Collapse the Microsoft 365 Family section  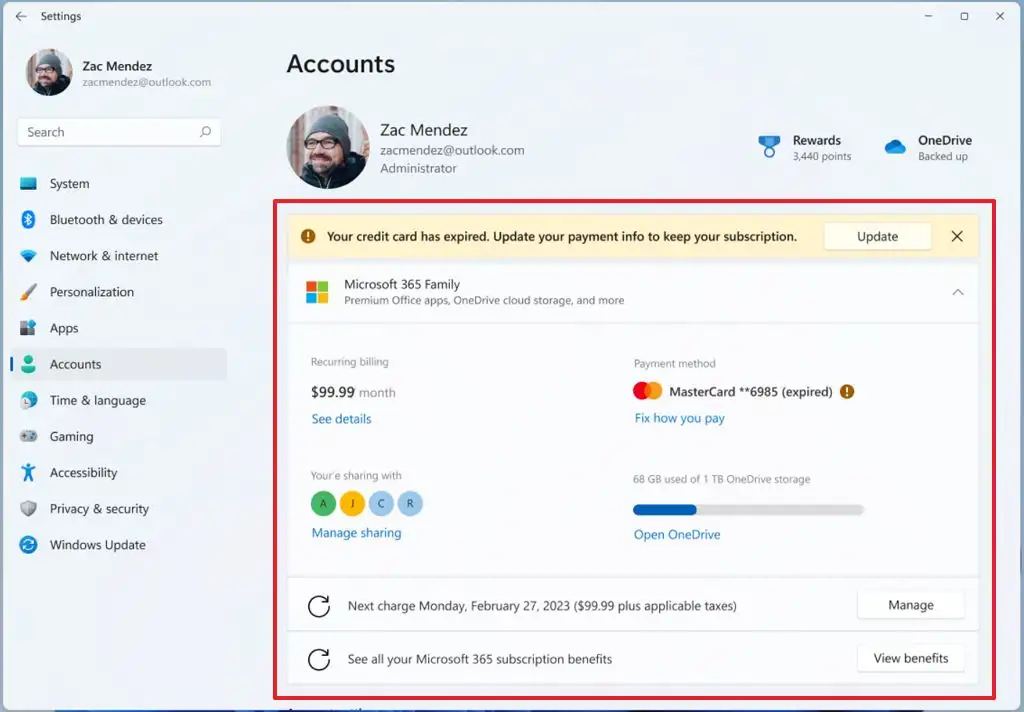957,292
